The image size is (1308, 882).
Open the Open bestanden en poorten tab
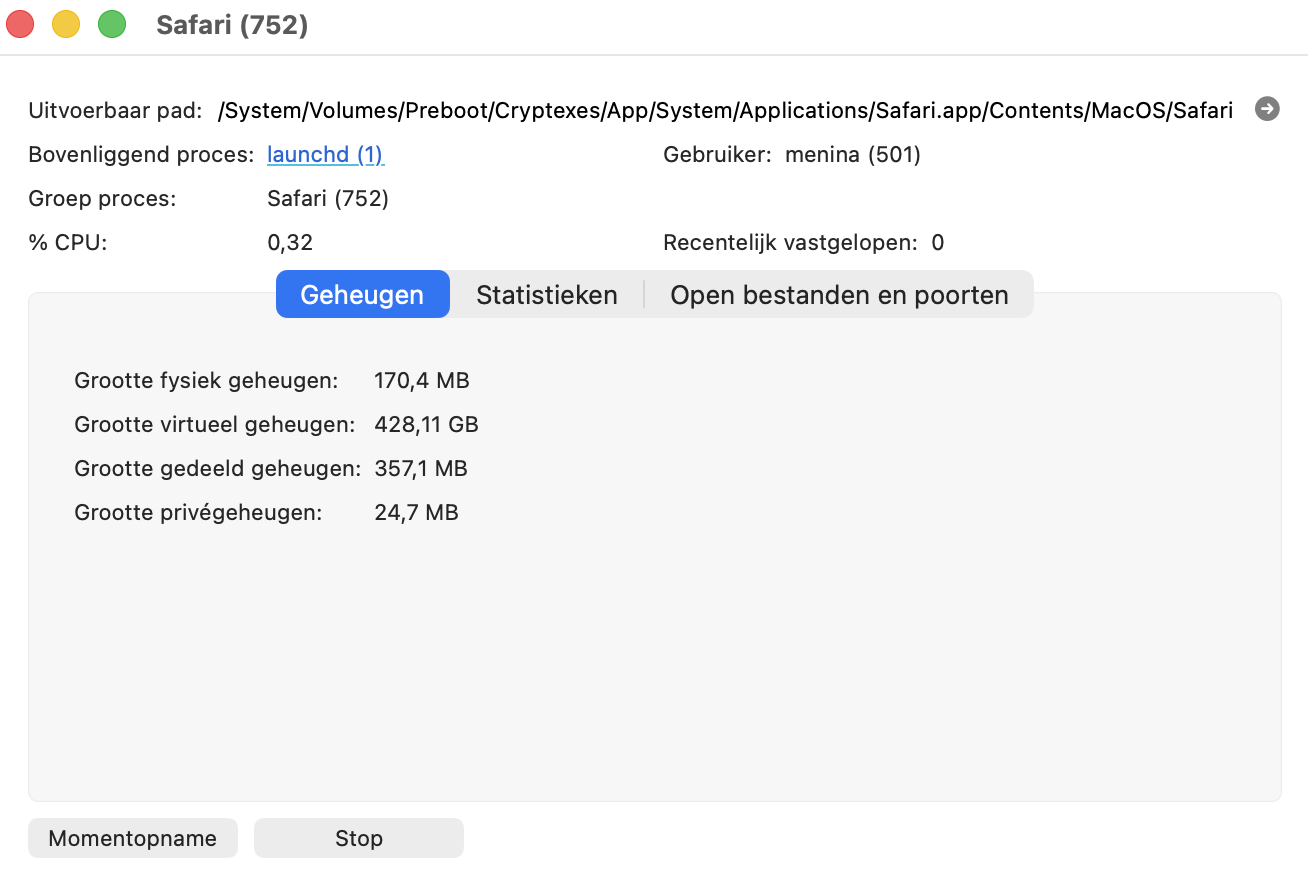coord(839,294)
